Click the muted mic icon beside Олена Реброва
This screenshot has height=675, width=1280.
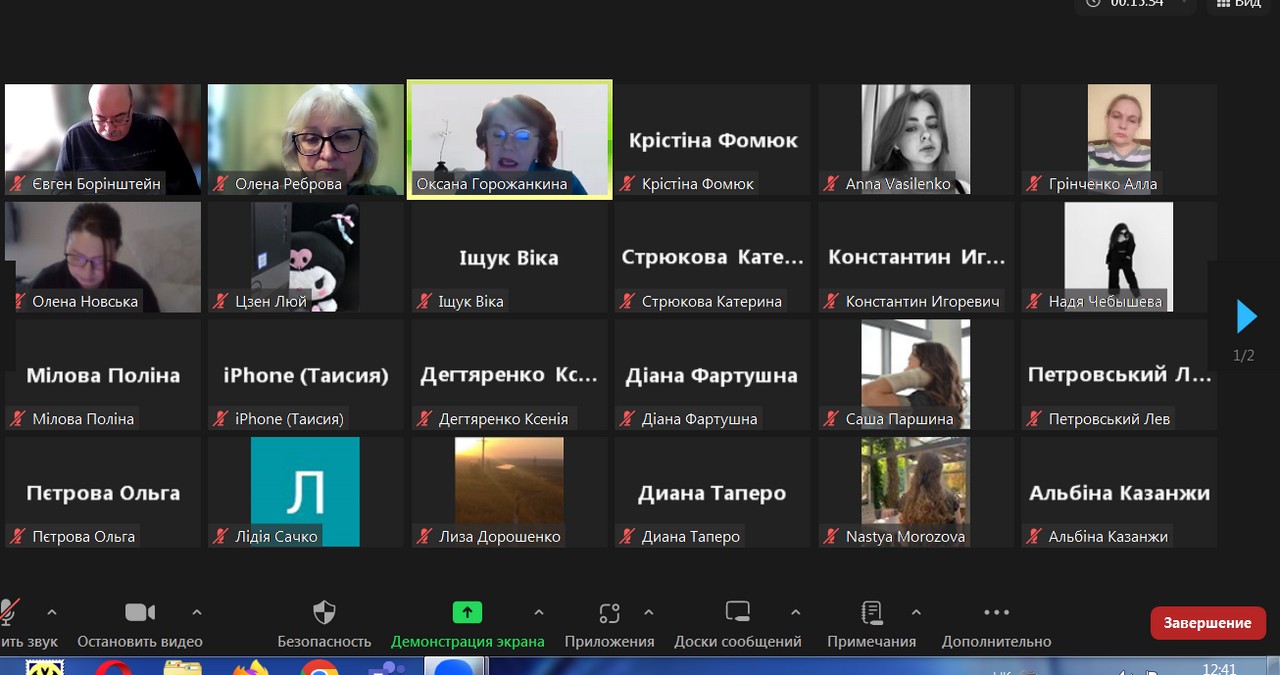point(220,184)
